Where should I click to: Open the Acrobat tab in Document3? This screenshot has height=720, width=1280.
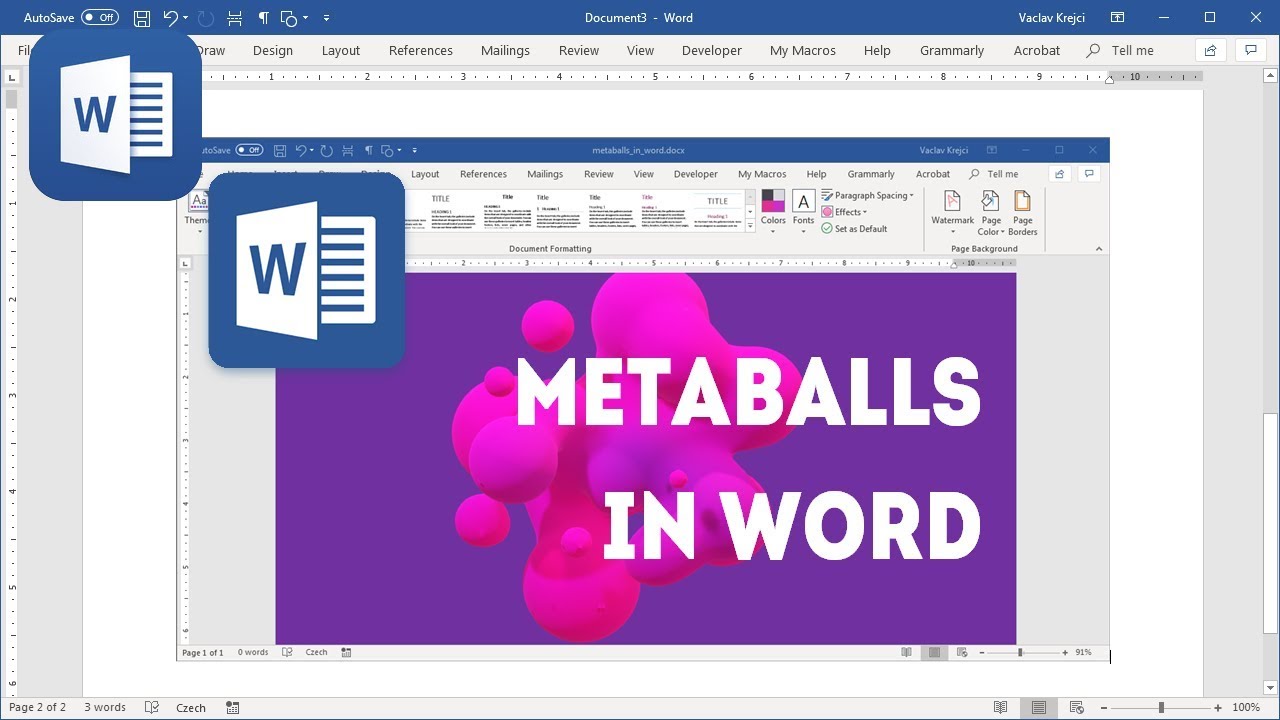[x=1037, y=50]
